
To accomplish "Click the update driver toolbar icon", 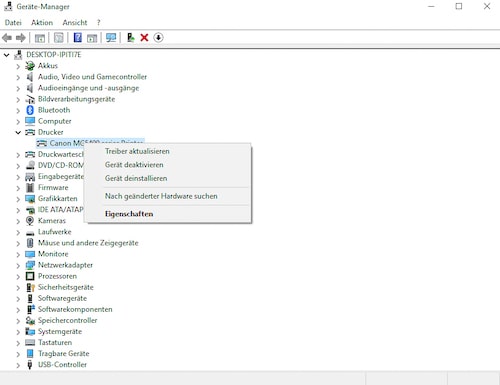I will pos(130,38).
